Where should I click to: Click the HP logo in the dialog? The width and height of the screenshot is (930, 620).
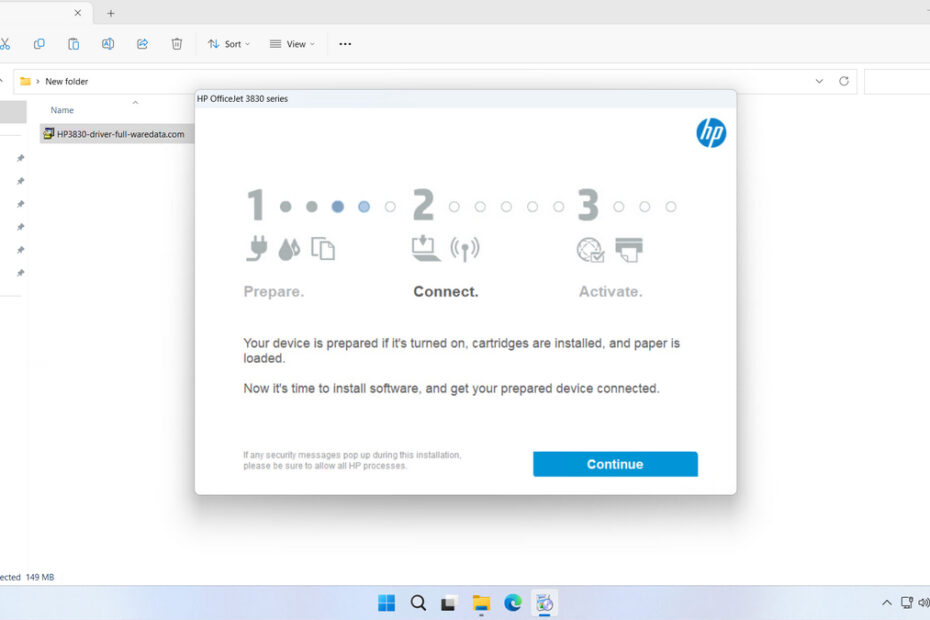coord(711,133)
